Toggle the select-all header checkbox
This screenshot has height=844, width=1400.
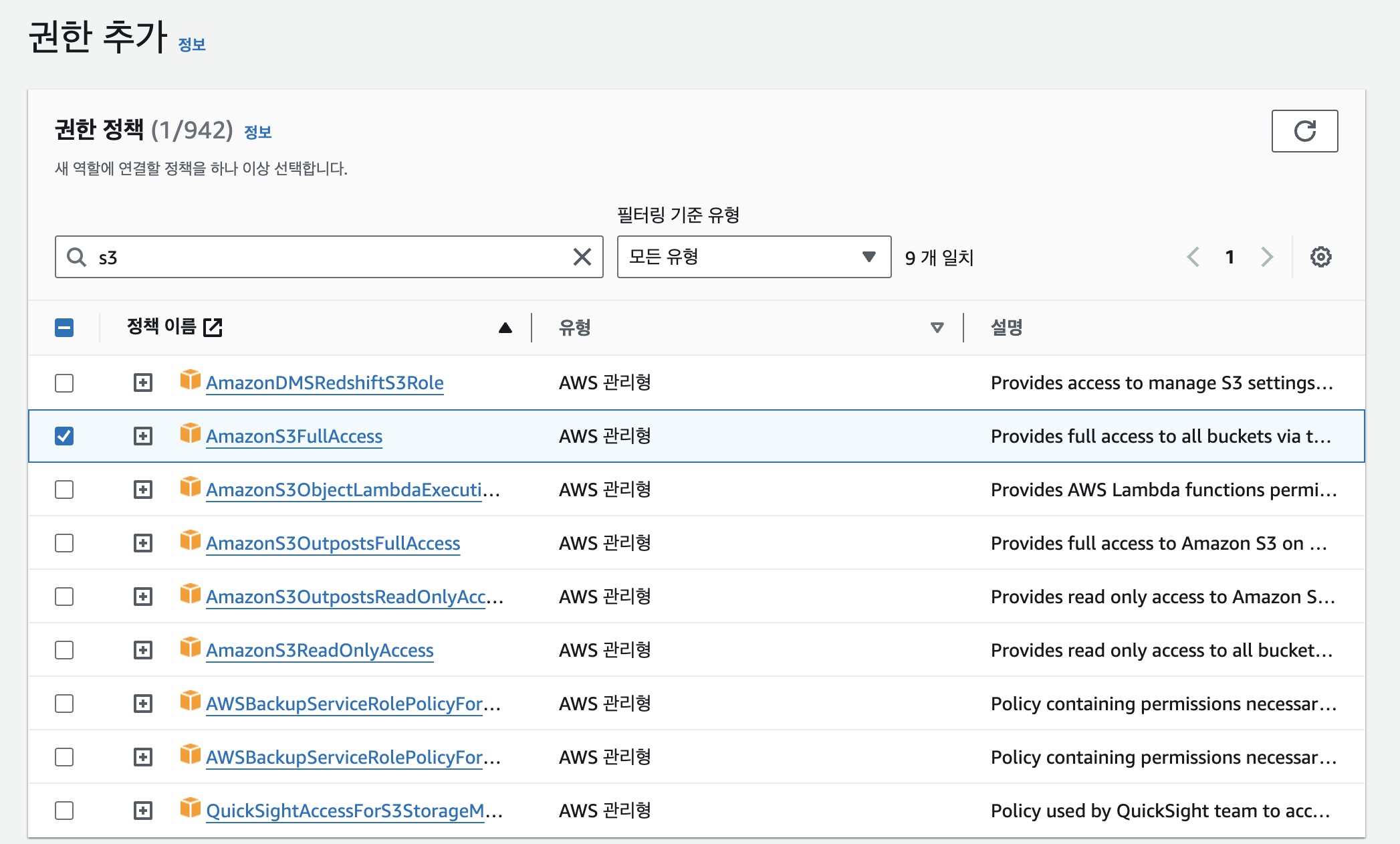64,328
